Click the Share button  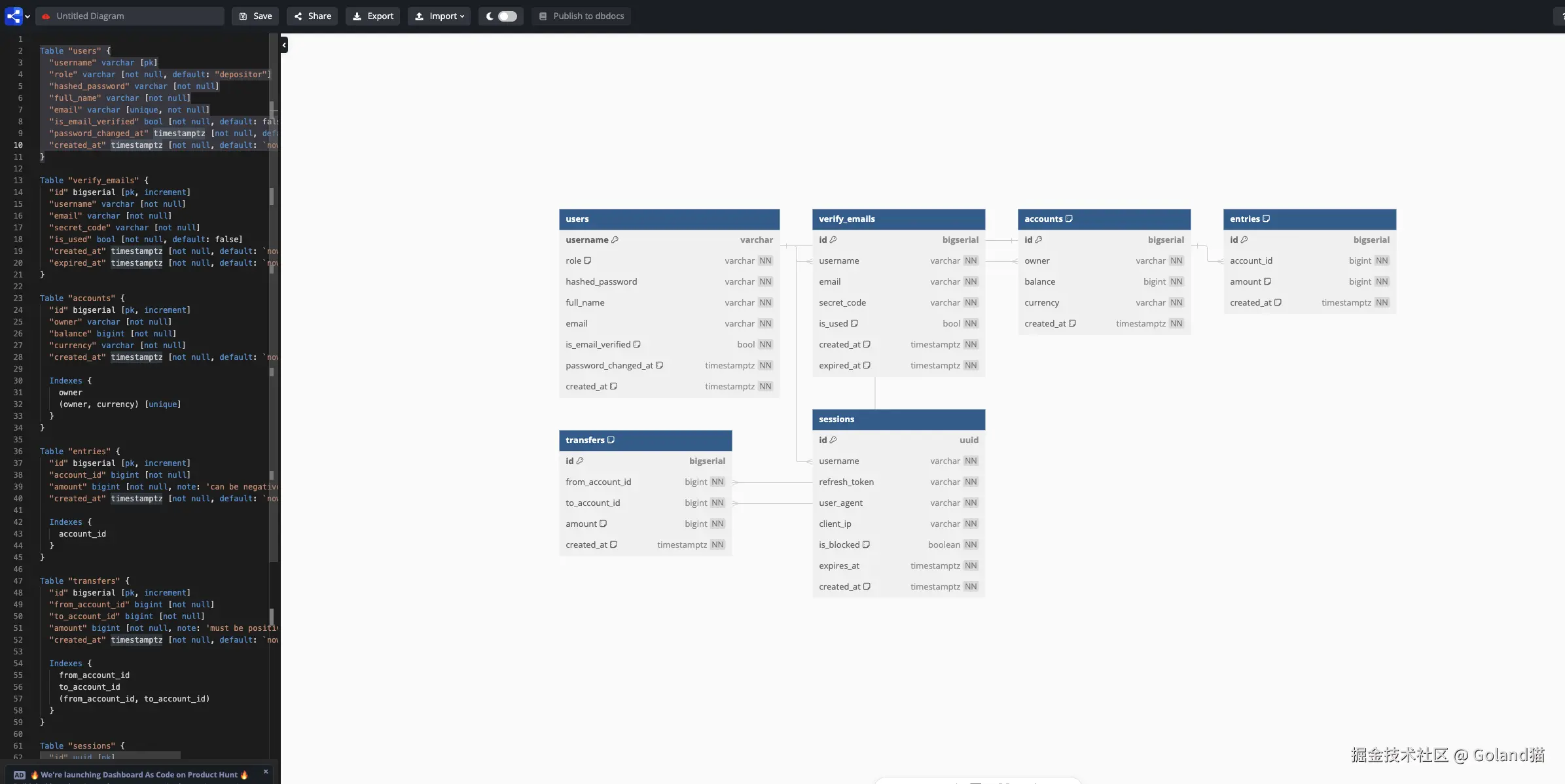312,16
